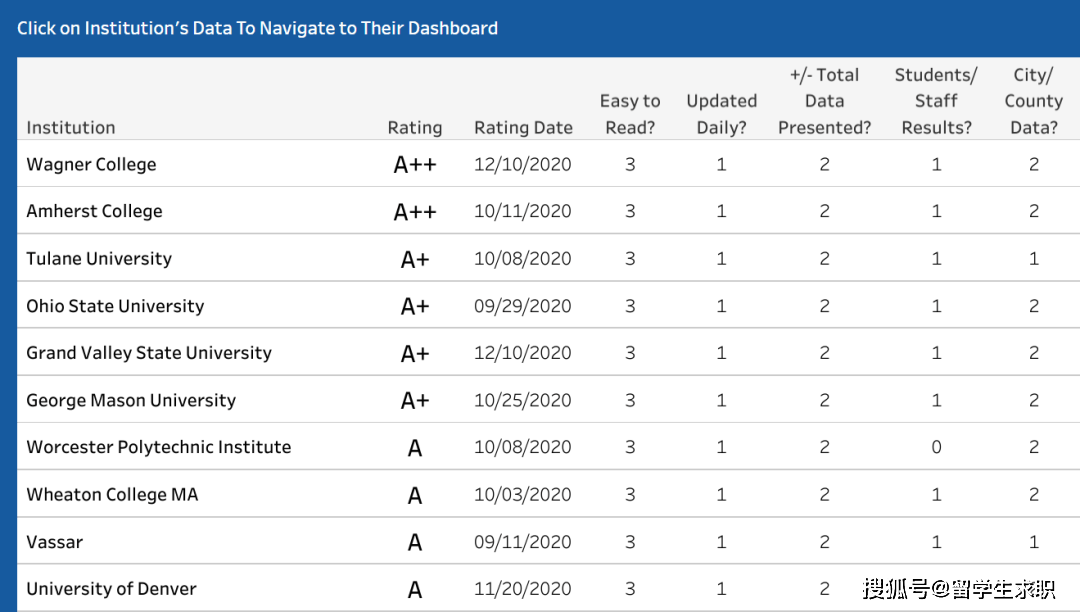Go to Grand Valley State University's dashboard

[149, 353]
